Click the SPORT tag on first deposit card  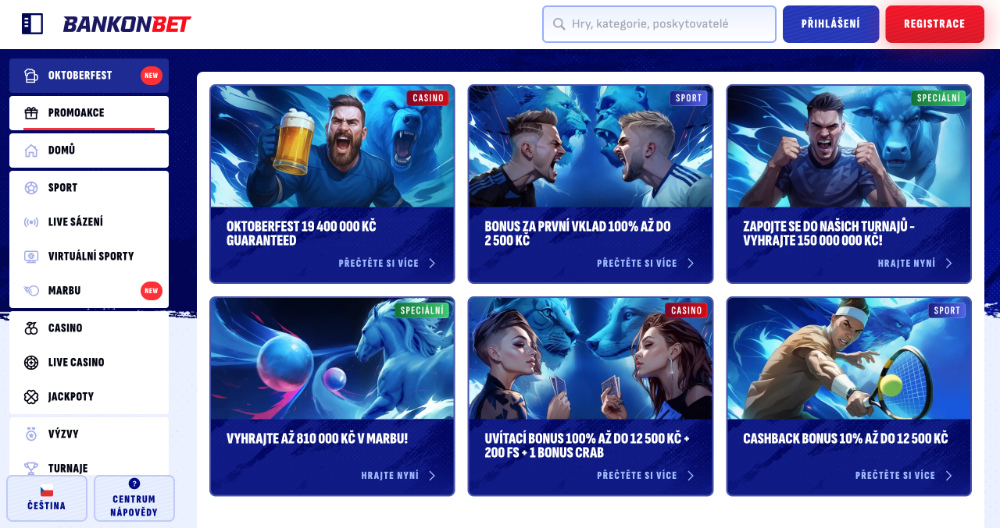pos(688,98)
